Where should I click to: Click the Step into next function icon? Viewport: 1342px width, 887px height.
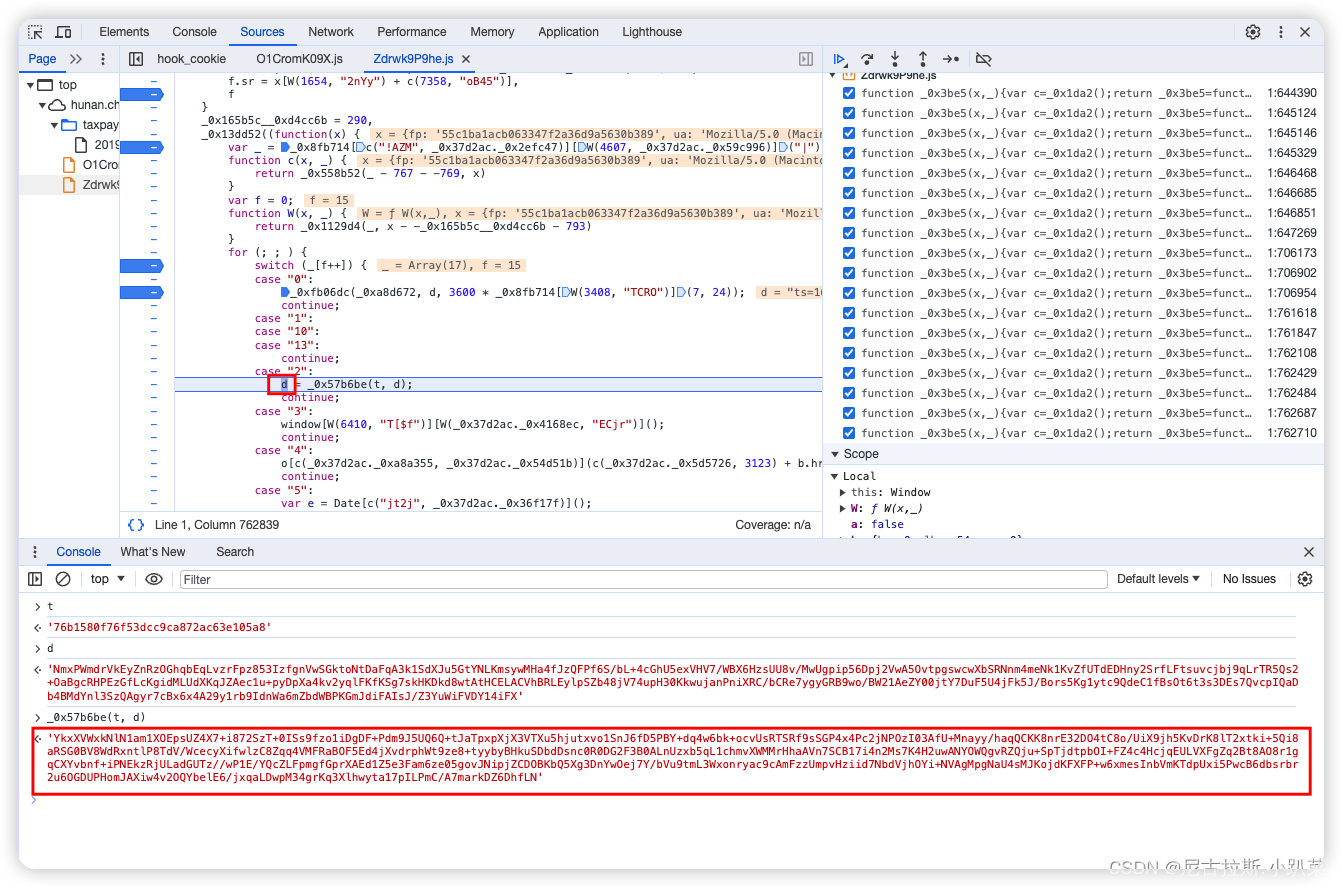tap(895, 59)
